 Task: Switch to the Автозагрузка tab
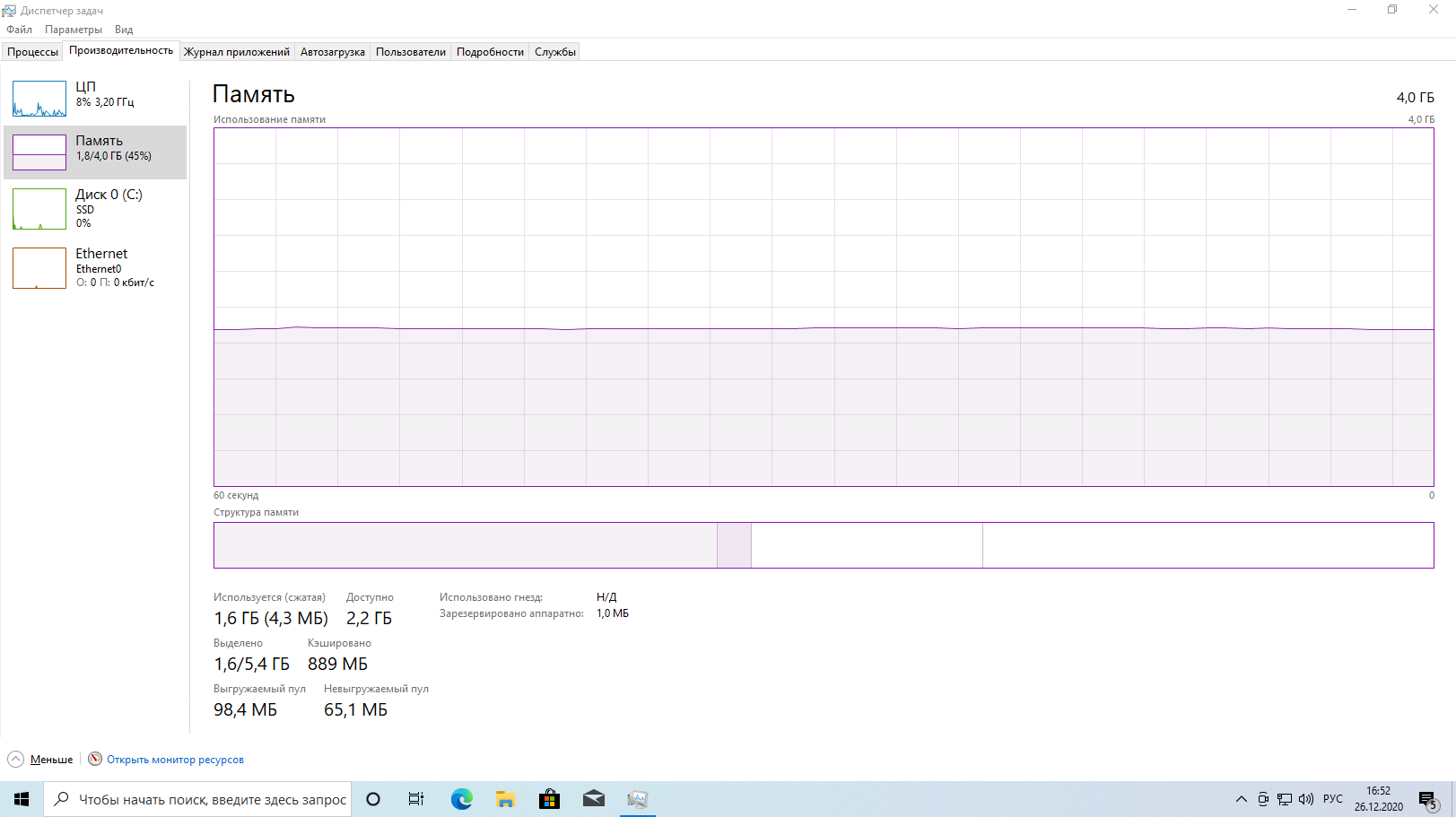click(332, 52)
